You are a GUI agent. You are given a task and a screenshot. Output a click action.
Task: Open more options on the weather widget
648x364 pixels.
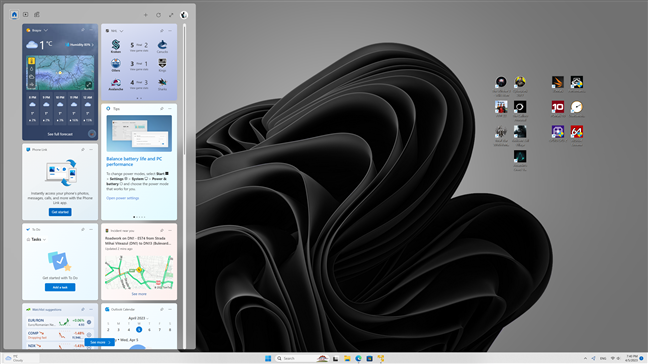pos(91,30)
